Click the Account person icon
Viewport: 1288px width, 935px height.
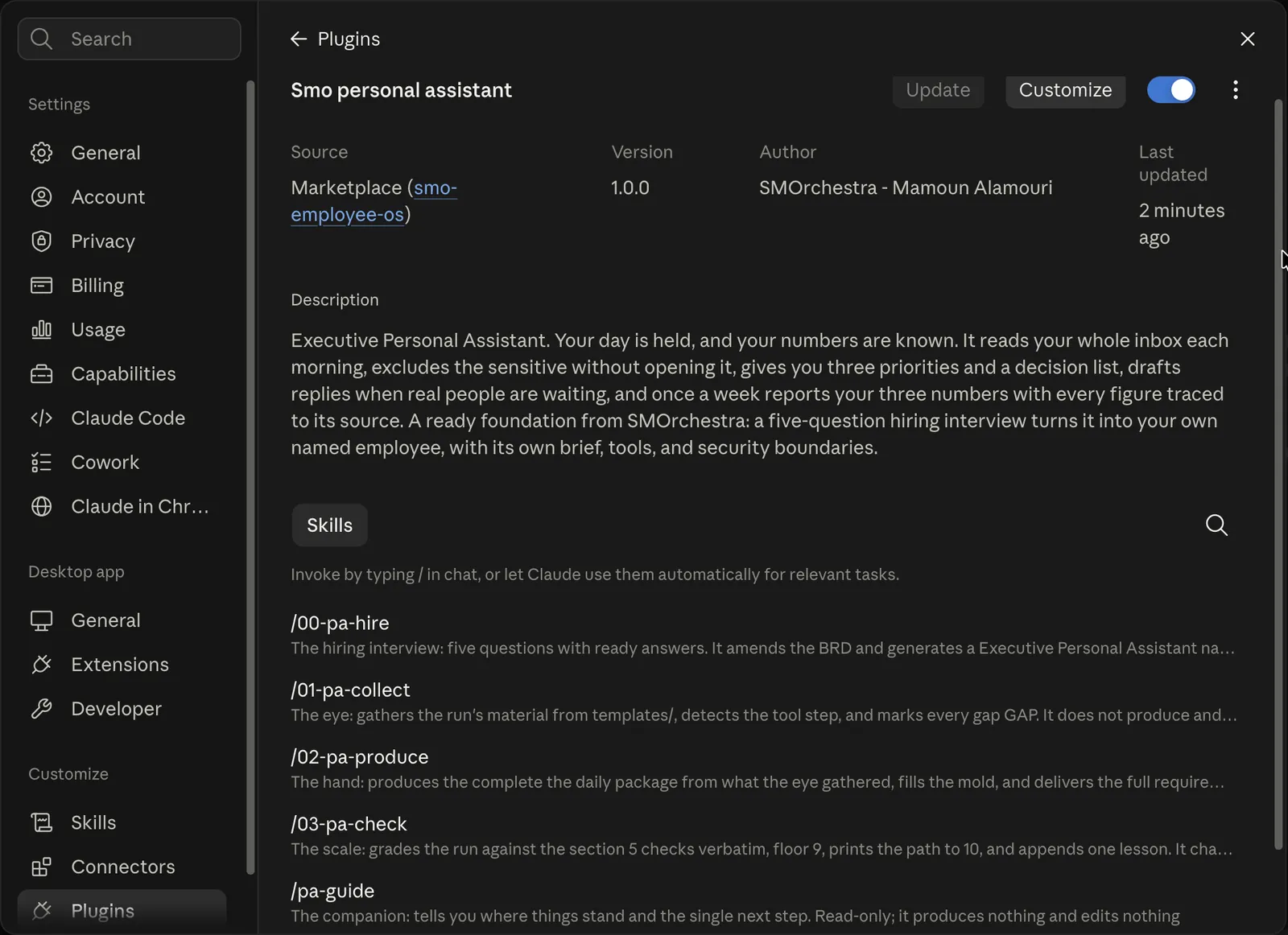coord(41,197)
